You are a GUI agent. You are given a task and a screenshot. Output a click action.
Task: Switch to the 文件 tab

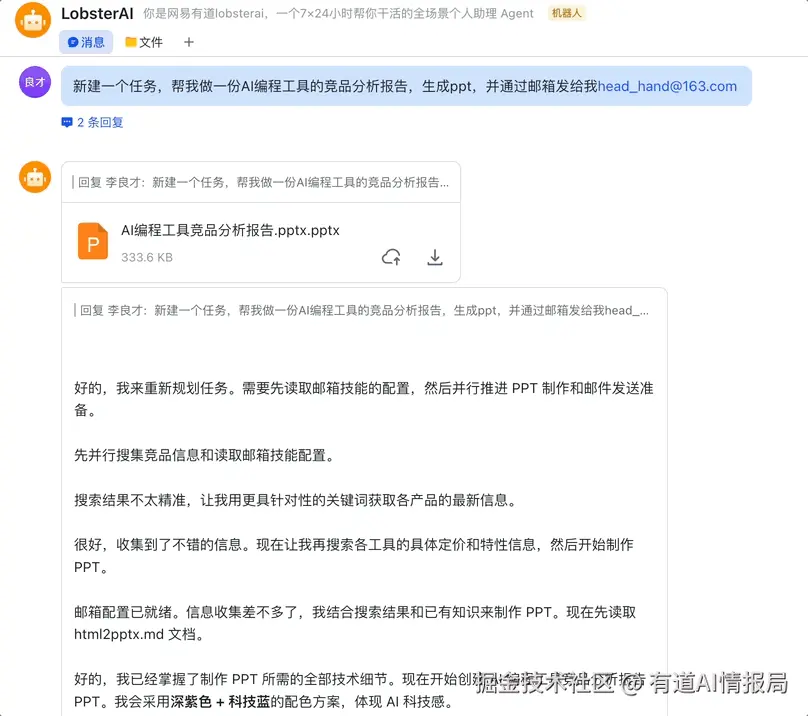click(x=142, y=41)
